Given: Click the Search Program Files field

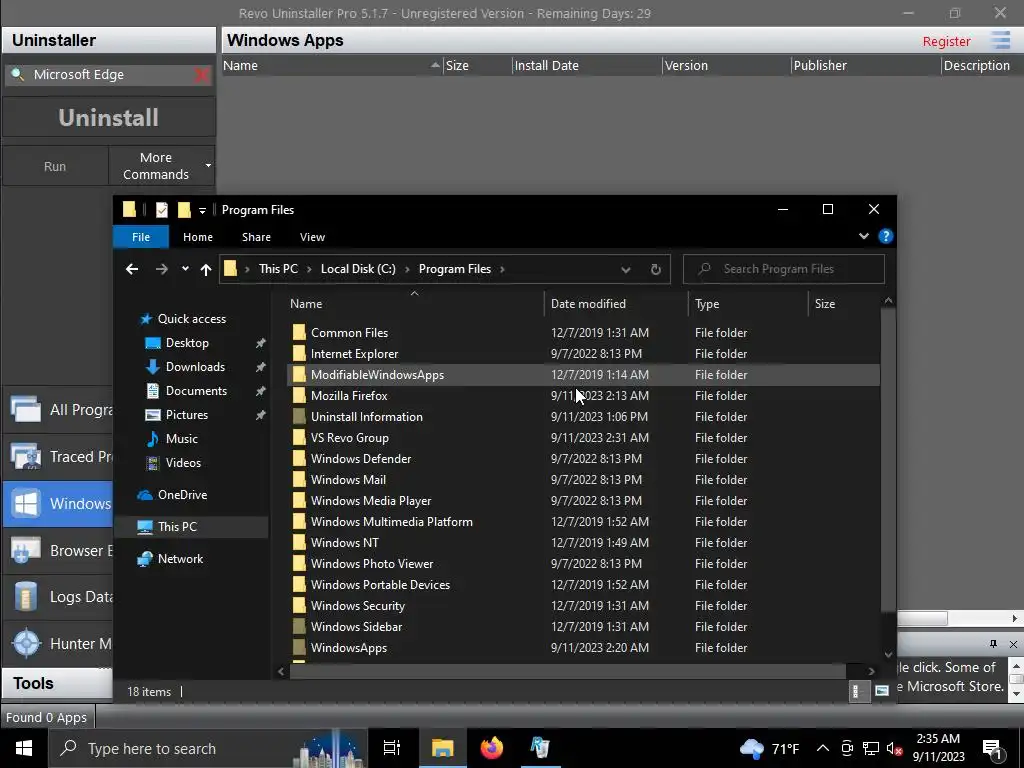Looking at the screenshot, I should coord(784,269).
